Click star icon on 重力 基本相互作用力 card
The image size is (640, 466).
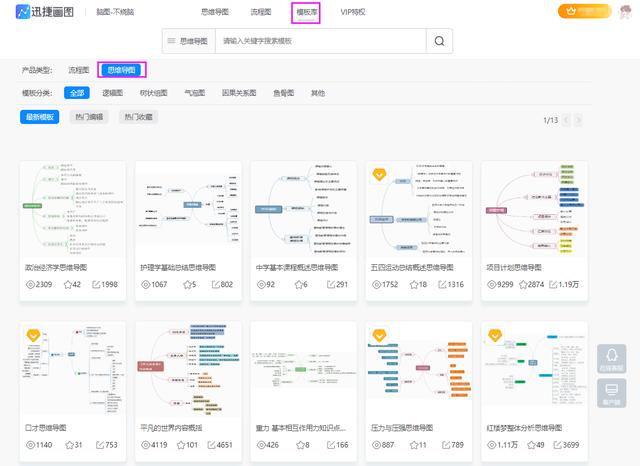[300, 445]
